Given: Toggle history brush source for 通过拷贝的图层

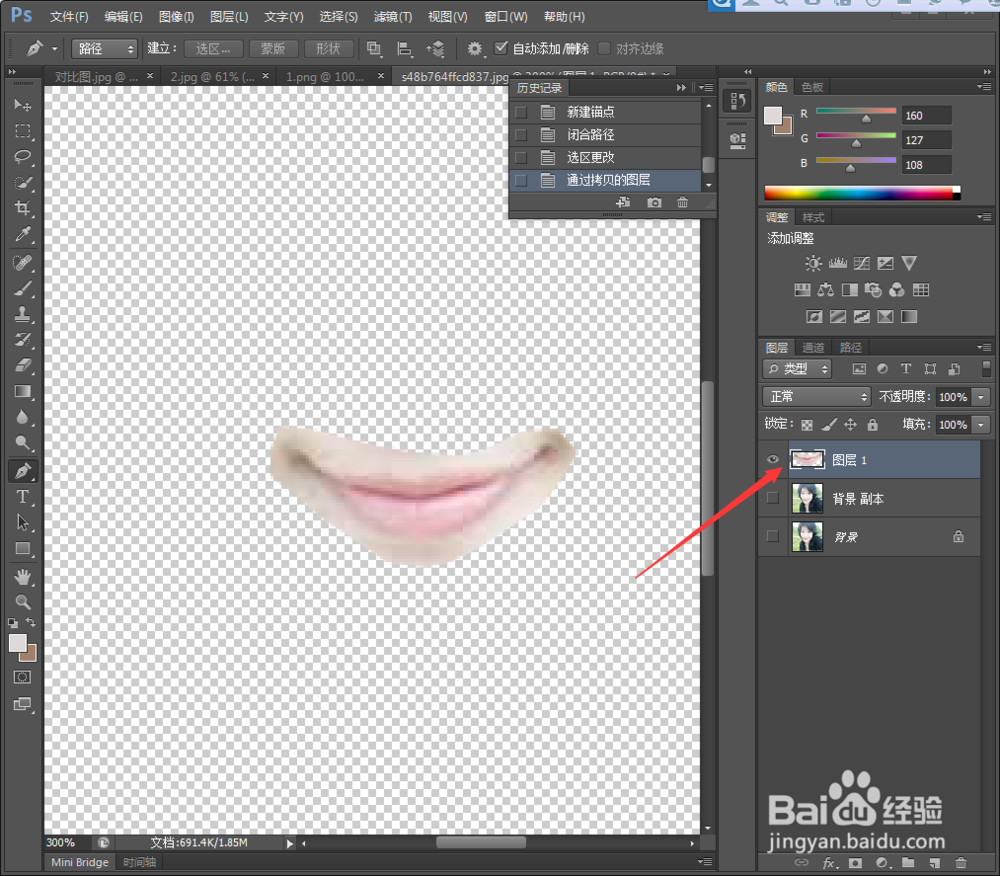Looking at the screenshot, I should [521, 180].
